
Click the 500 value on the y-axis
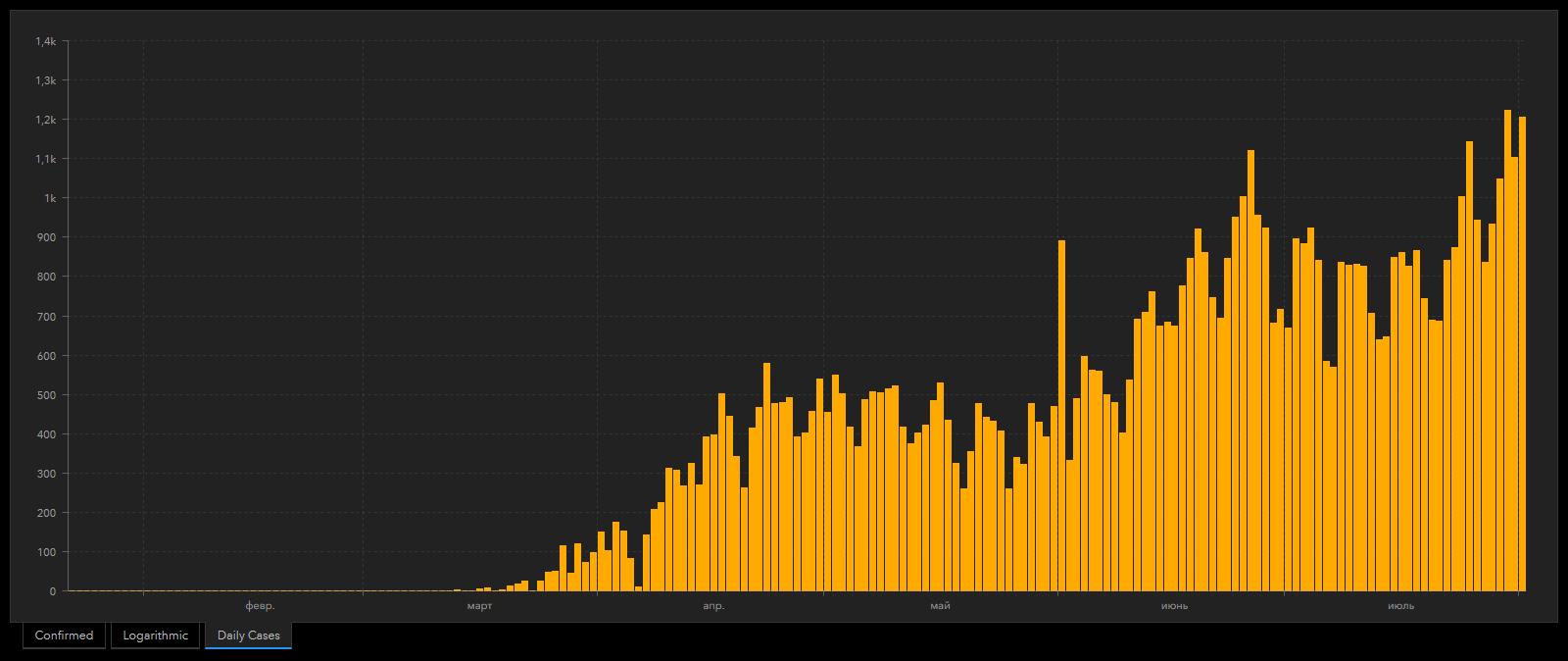click(x=47, y=395)
